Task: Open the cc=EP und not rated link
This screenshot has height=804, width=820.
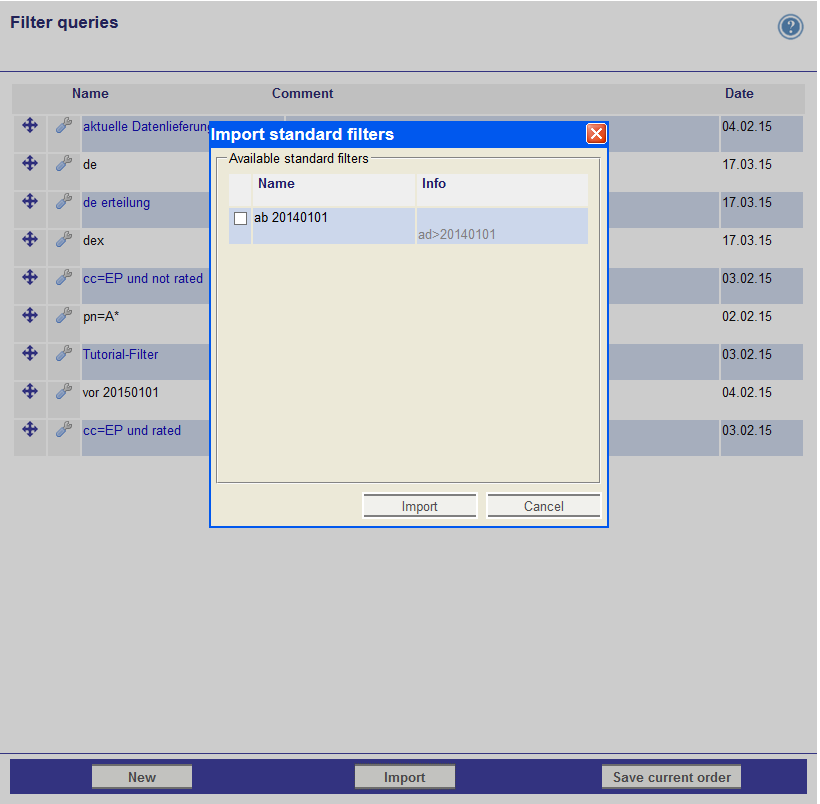Action: point(143,278)
